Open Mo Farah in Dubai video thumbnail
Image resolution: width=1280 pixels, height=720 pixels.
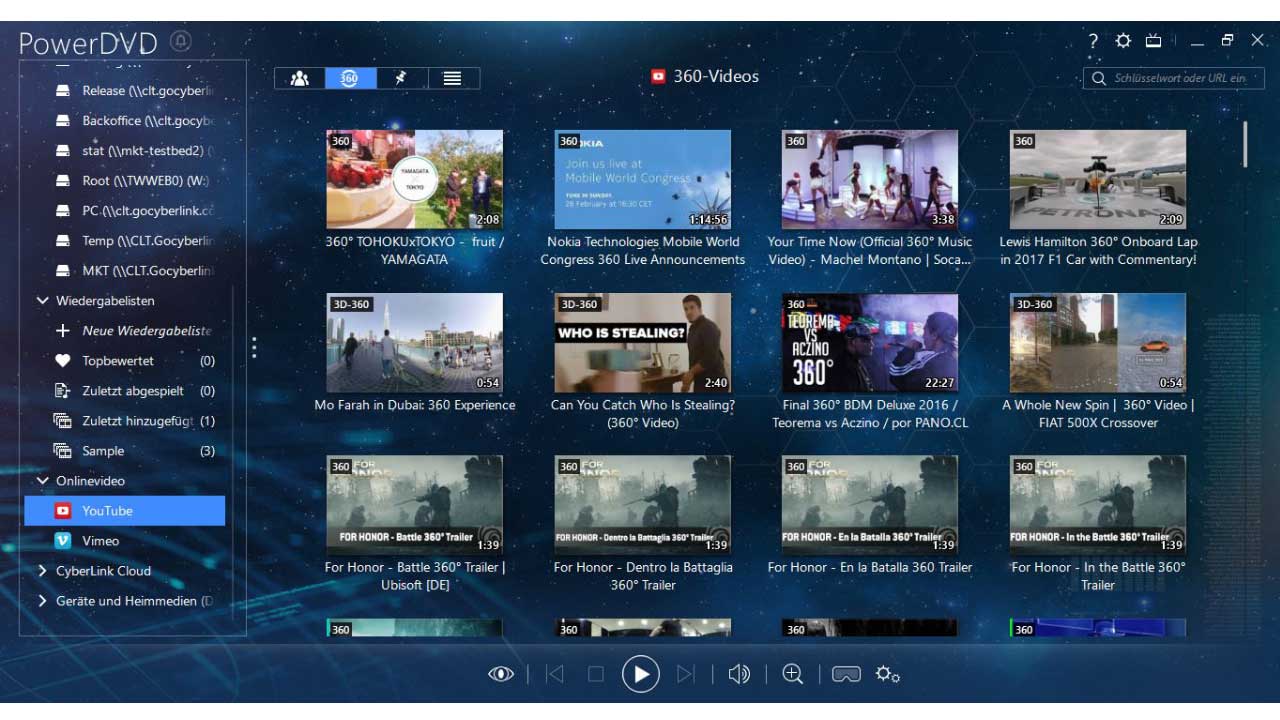coord(414,343)
